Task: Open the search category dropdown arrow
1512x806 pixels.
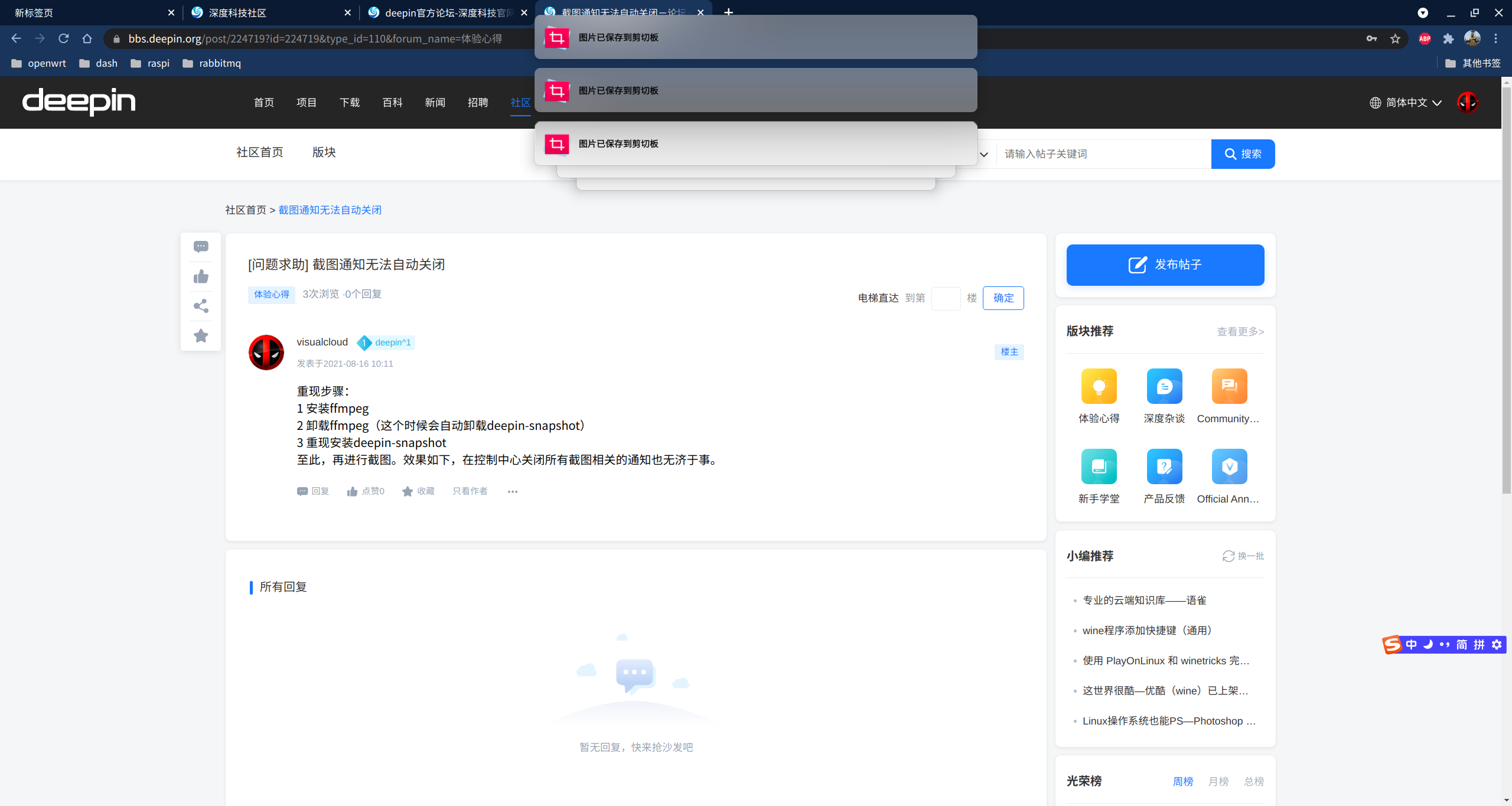Action: click(984, 155)
